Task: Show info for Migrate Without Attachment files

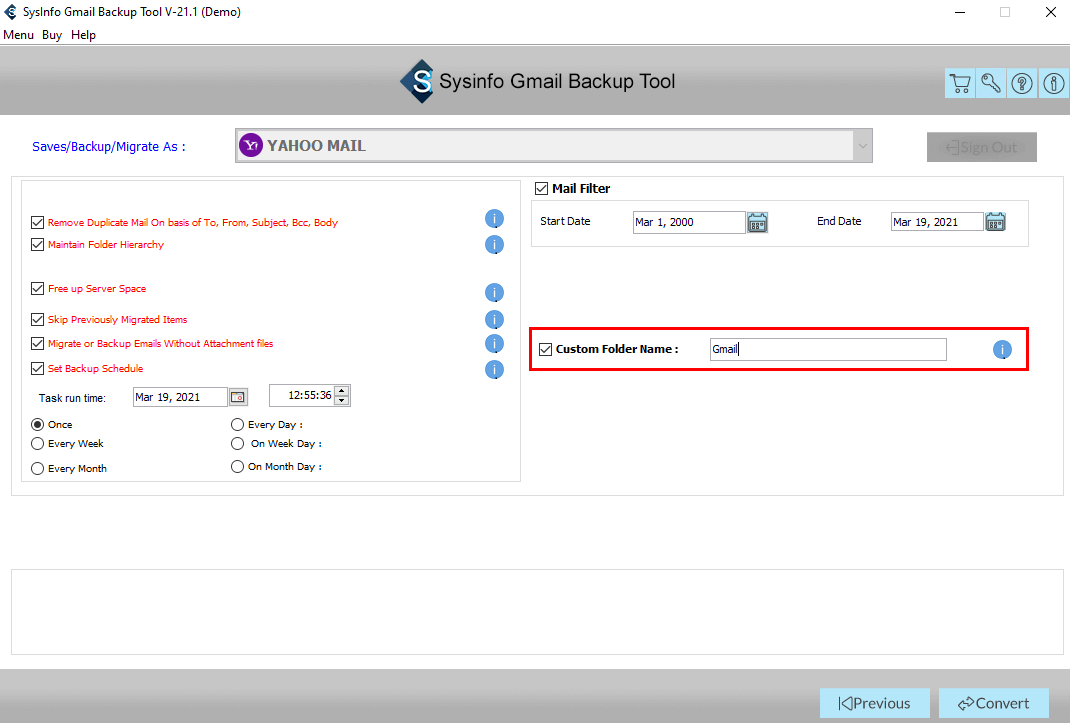Action: pos(494,343)
